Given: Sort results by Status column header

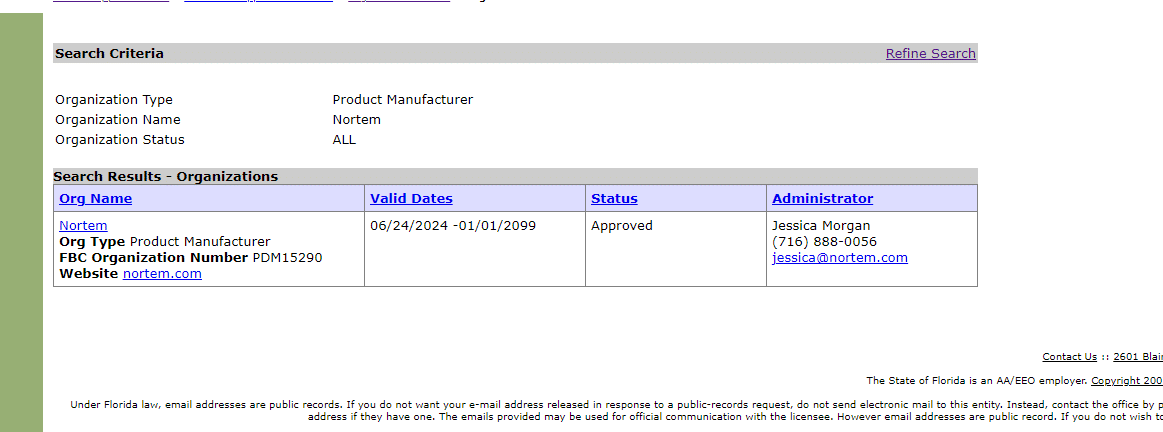Looking at the screenshot, I should point(614,198).
